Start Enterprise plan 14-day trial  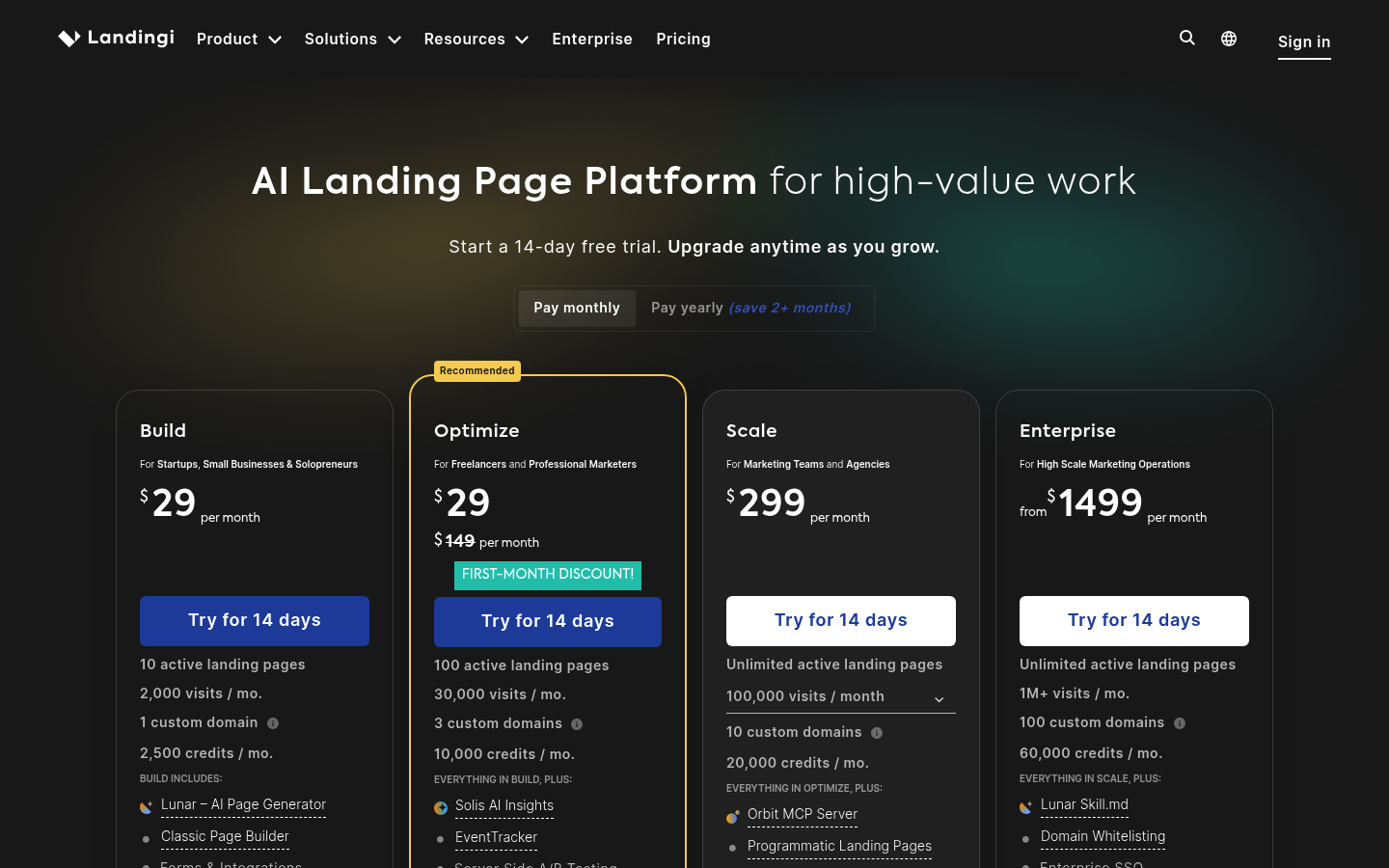click(x=1134, y=620)
